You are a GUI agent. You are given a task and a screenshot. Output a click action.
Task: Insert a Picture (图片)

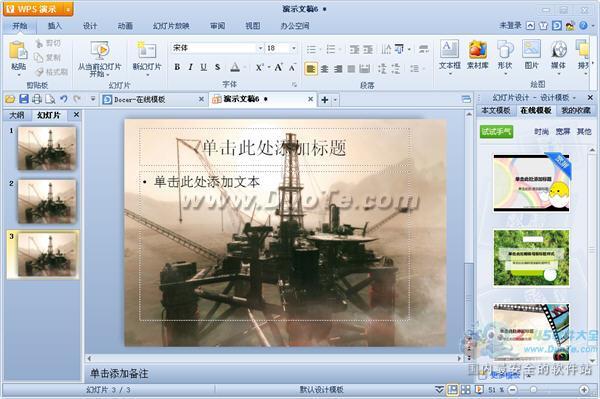tap(532, 55)
